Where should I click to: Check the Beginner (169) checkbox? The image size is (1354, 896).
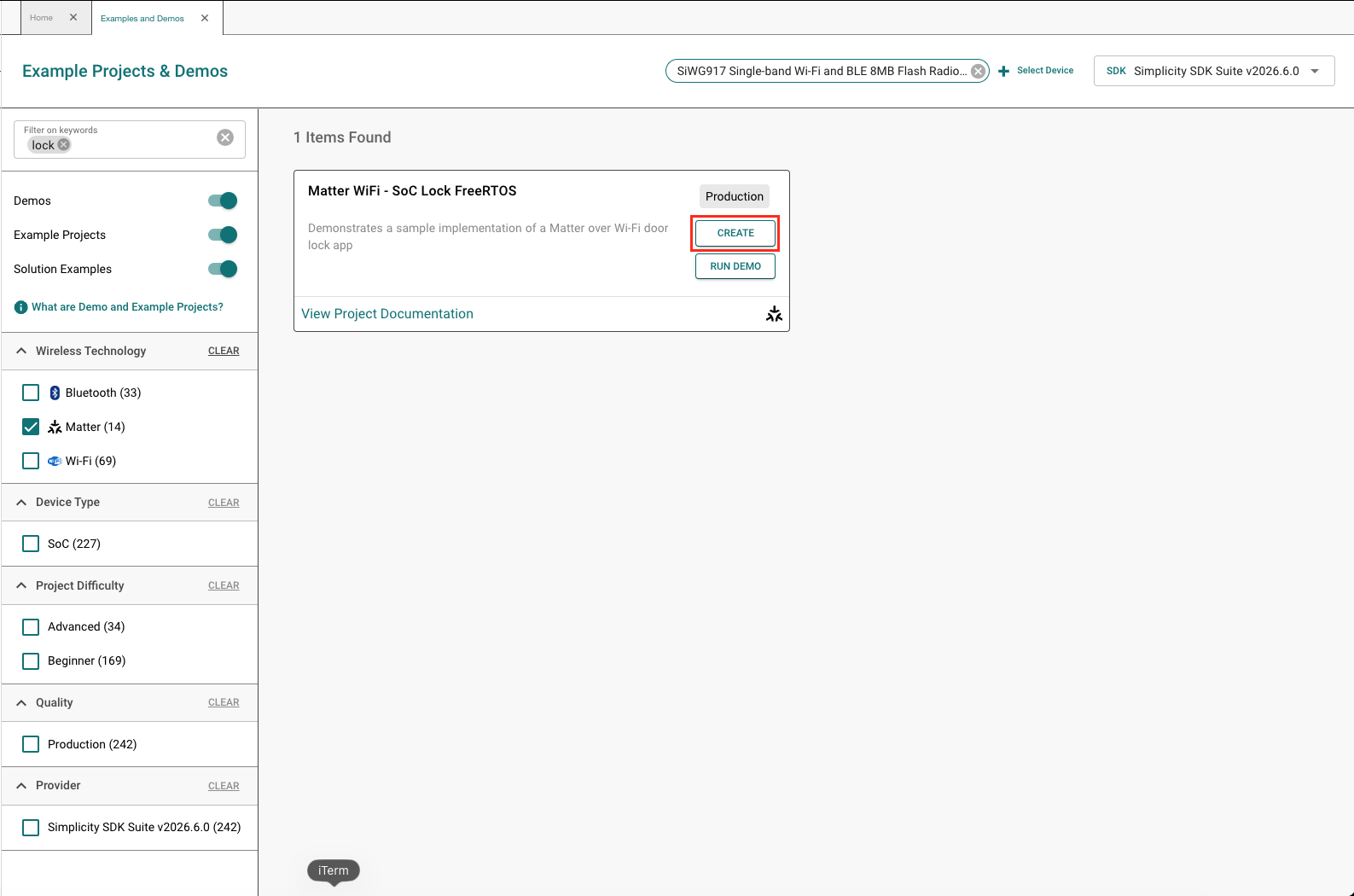pyautogui.click(x=31, y=661)
